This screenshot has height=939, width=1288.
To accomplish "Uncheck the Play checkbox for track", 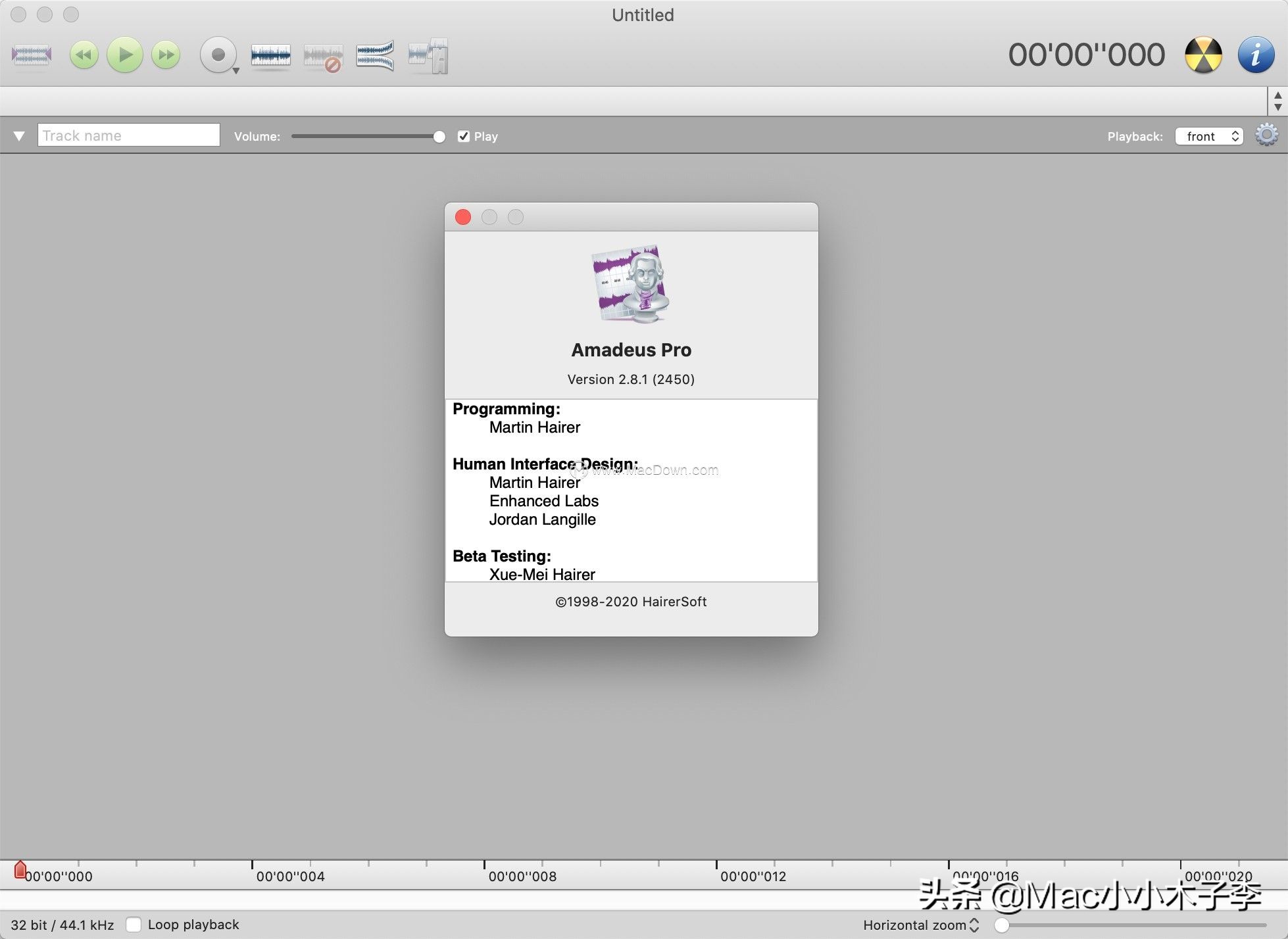I will 464,136.
